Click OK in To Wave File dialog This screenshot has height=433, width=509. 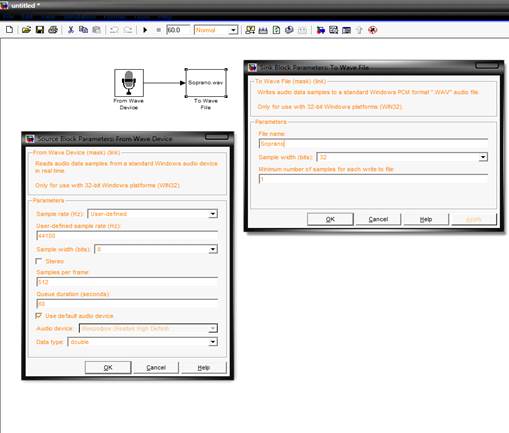330,219
